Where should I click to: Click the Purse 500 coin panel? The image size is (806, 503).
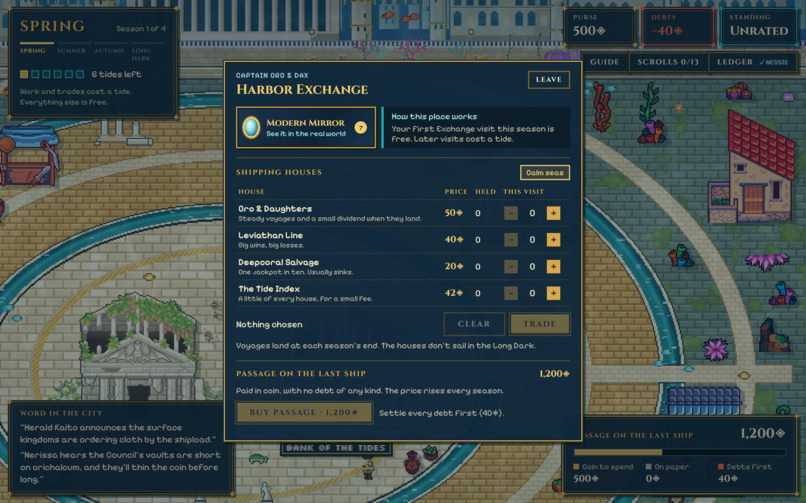(x=599, y=27)
